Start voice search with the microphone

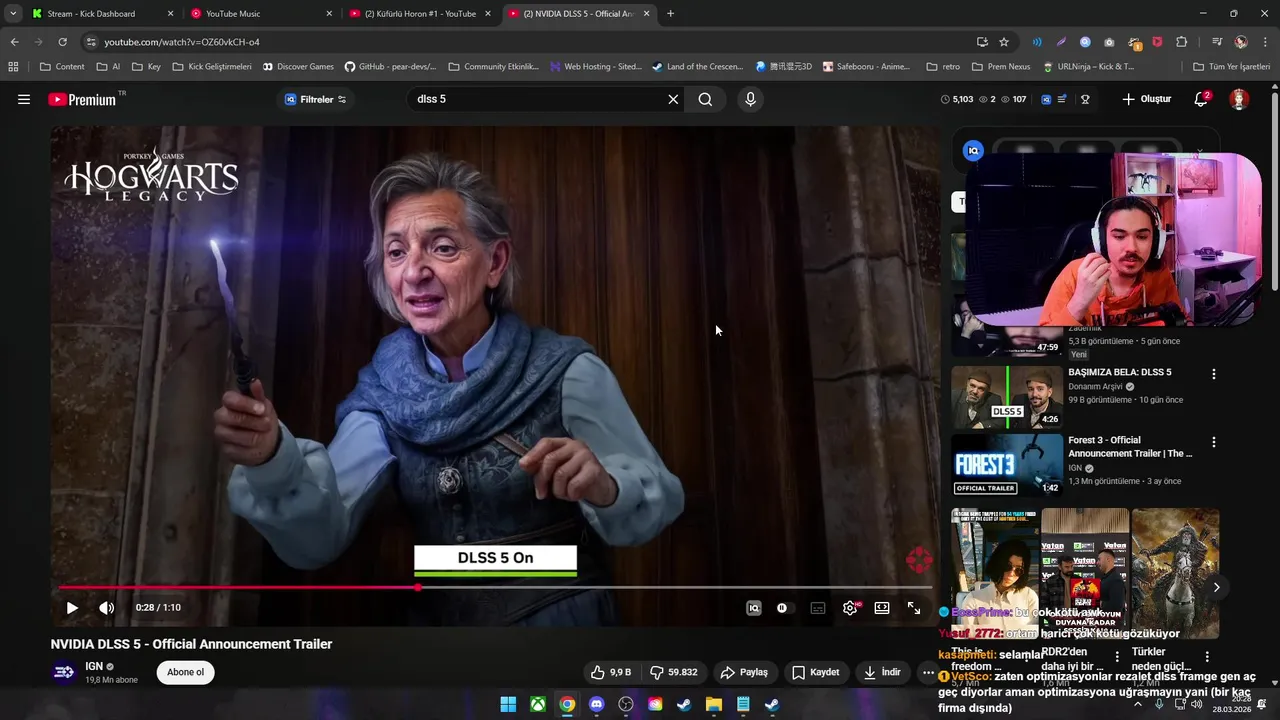[750, 99]
